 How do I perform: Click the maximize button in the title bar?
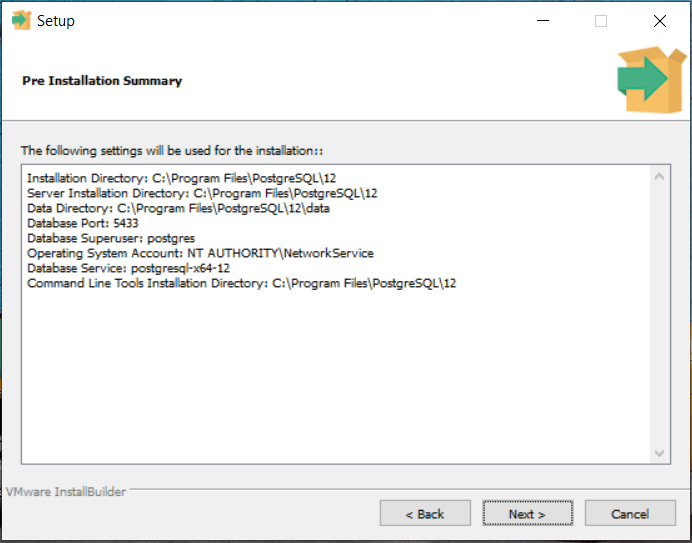coord(601,21)
